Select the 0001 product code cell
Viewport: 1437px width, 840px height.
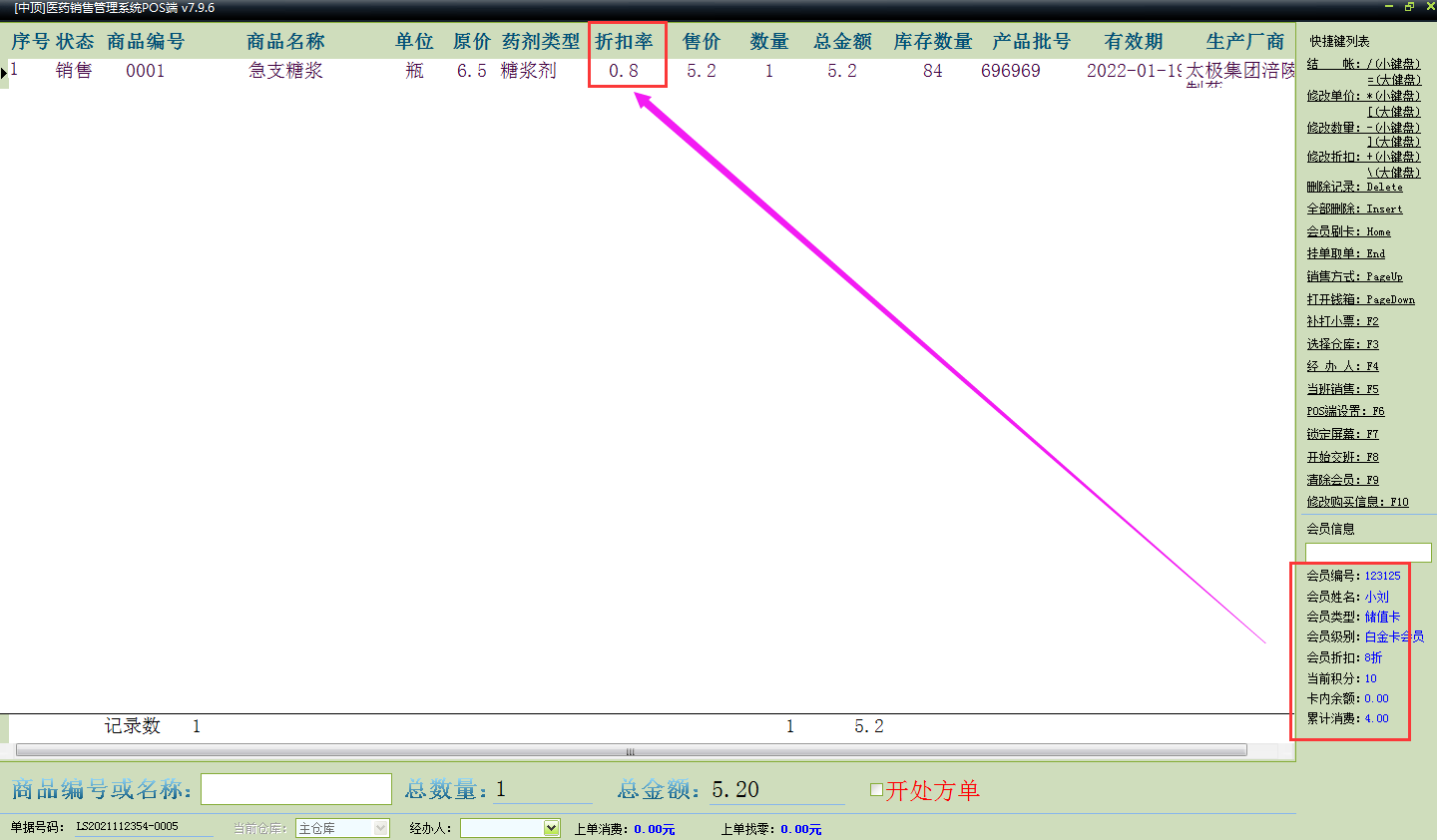(145, 71)
